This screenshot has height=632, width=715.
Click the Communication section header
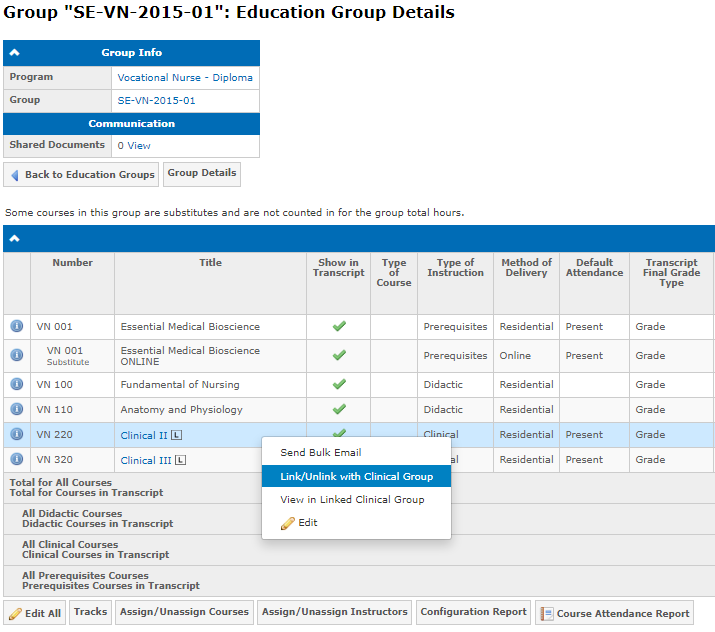pos(131,124)
